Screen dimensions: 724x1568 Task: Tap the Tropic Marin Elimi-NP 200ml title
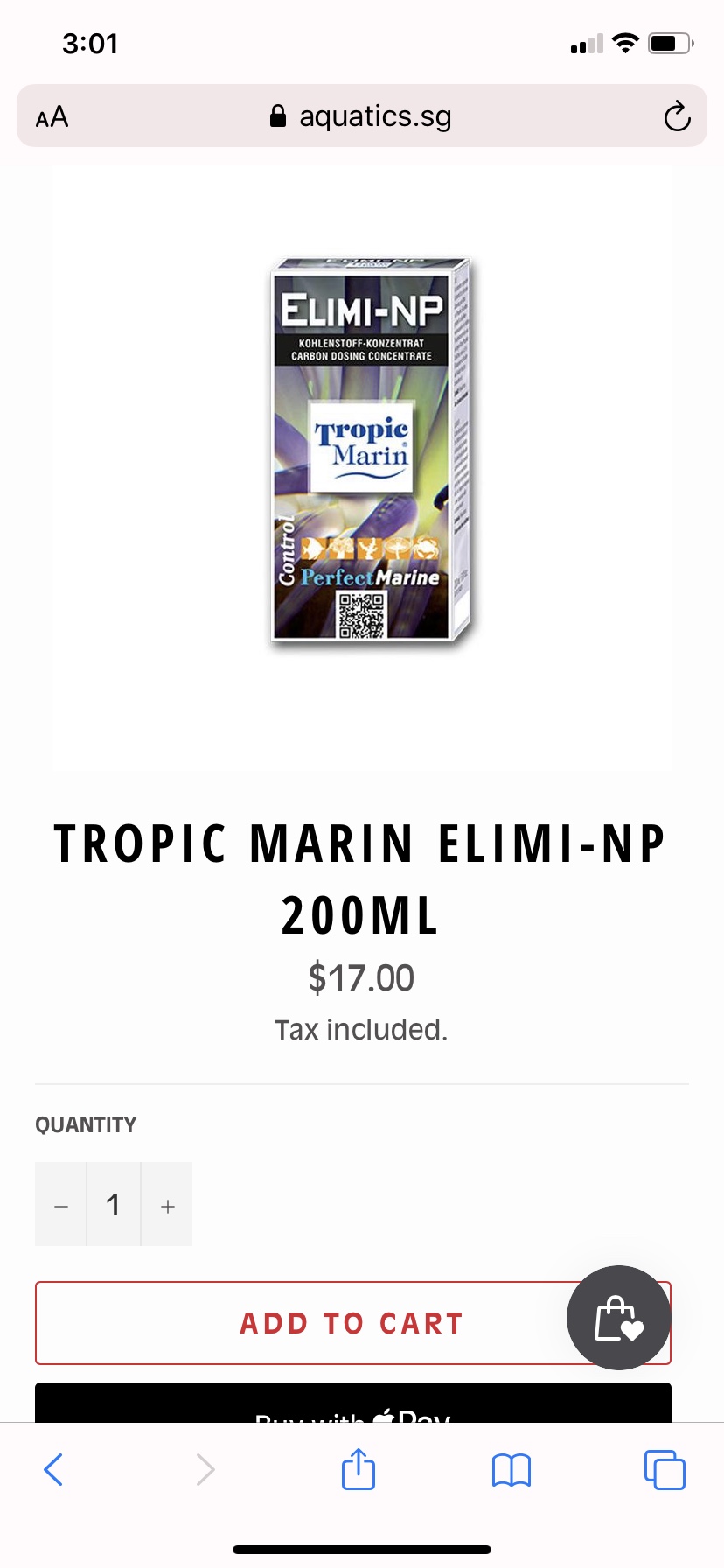pyautogui.click(x=360, y=879)
